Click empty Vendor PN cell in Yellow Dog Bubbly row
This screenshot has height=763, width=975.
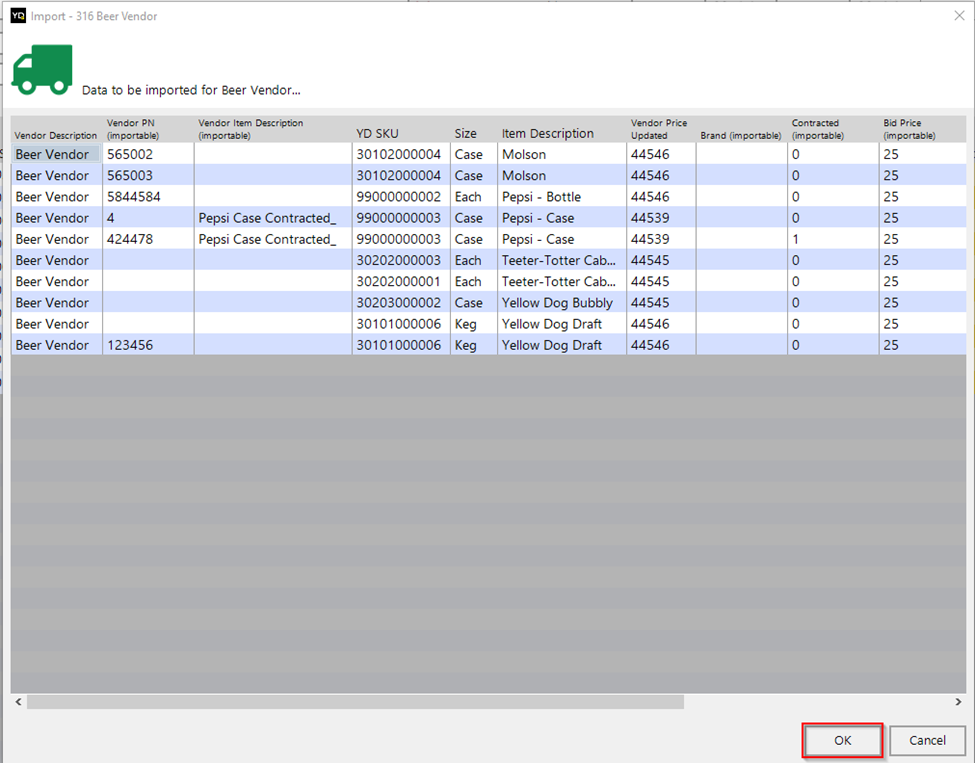coord(148,303)
